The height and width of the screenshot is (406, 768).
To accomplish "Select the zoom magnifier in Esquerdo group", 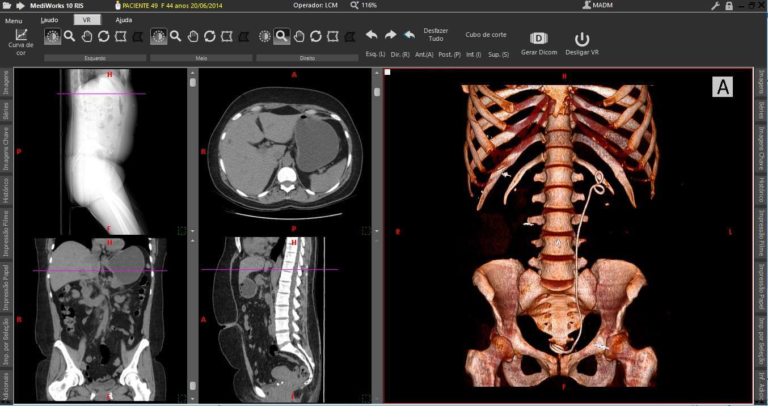I will click(x=70, y=36).
